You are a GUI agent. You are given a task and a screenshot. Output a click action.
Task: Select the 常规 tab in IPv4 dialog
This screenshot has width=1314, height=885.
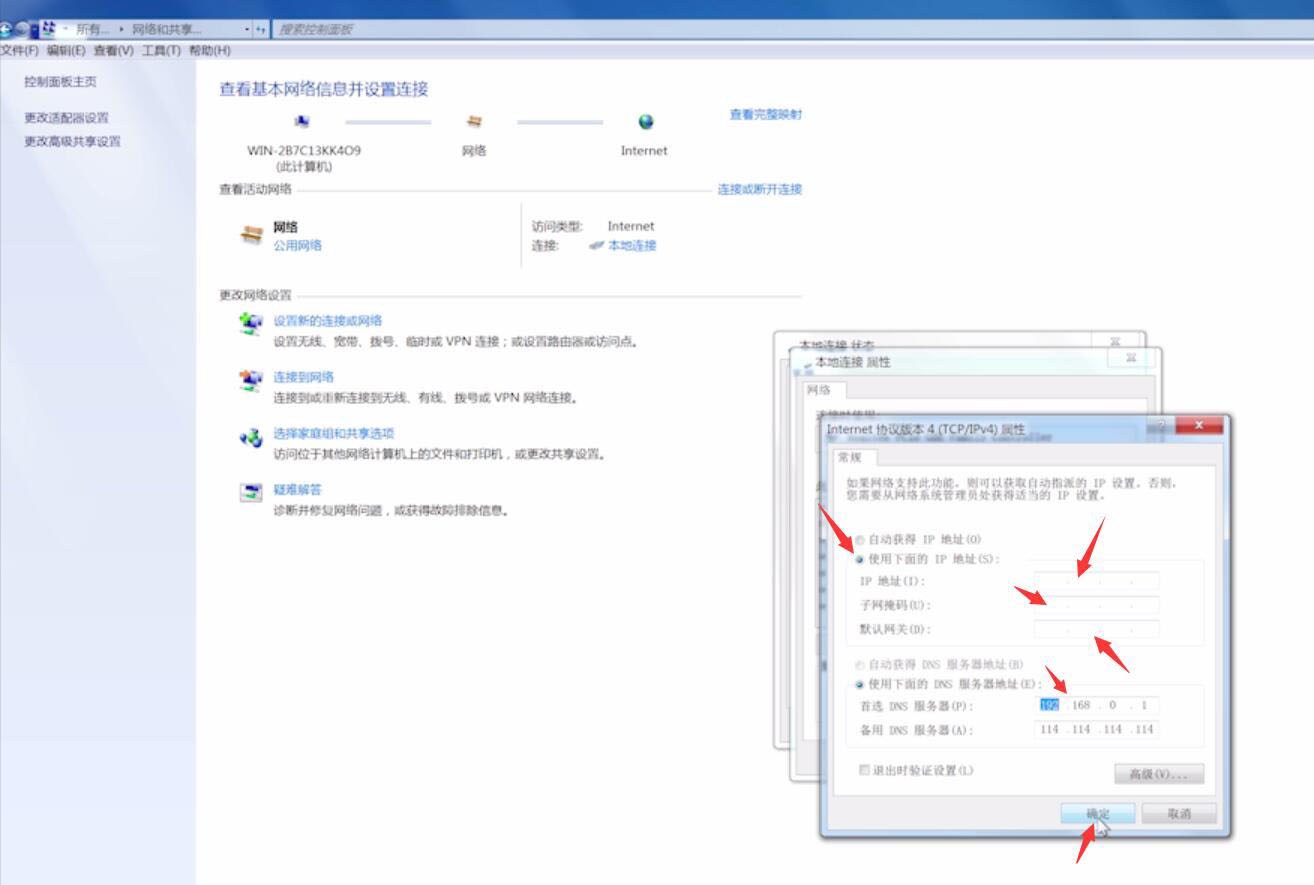pyautogui.click(x=854, y=458)
